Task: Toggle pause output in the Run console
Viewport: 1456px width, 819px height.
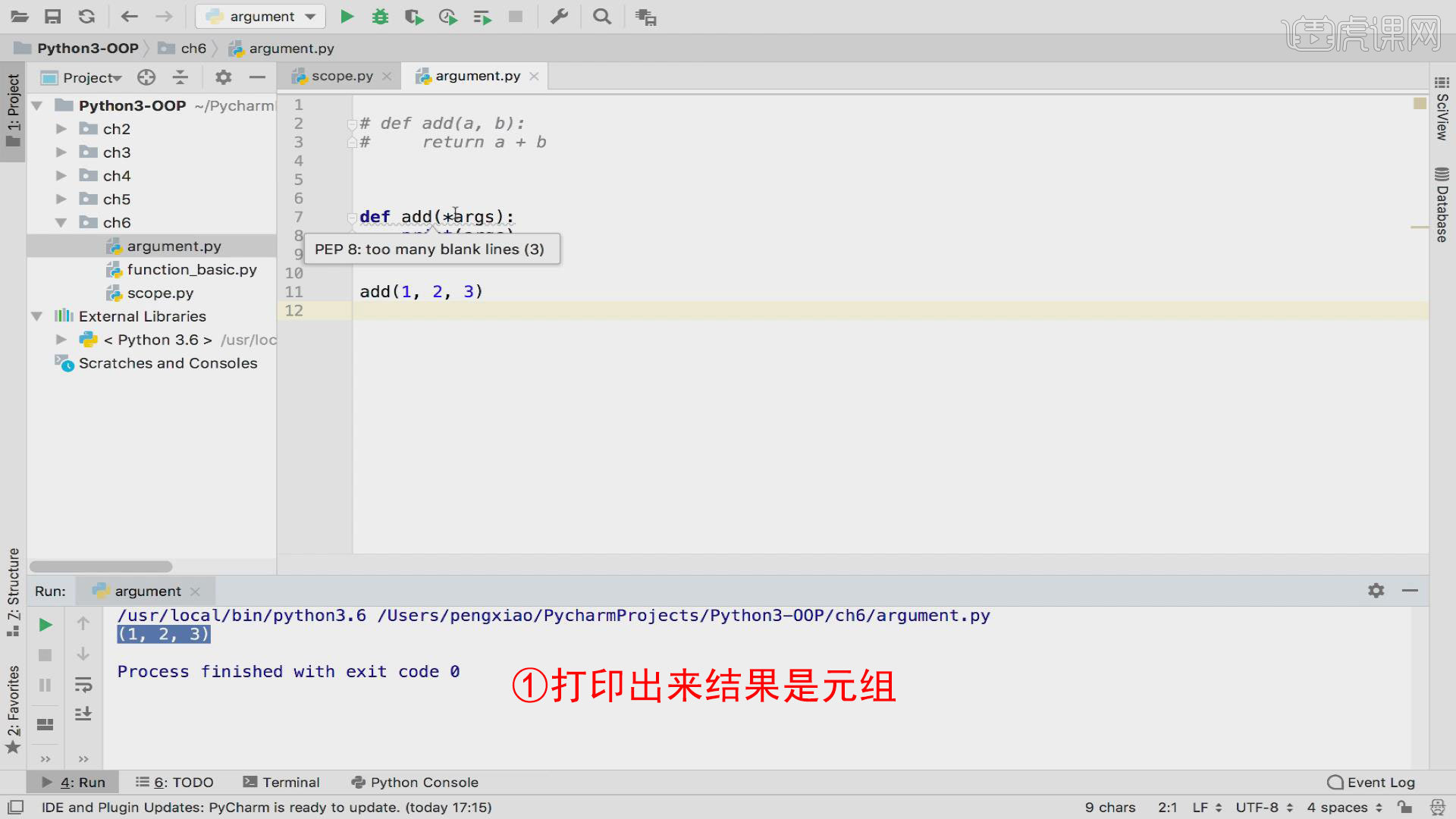Action: tap(45, 685)
